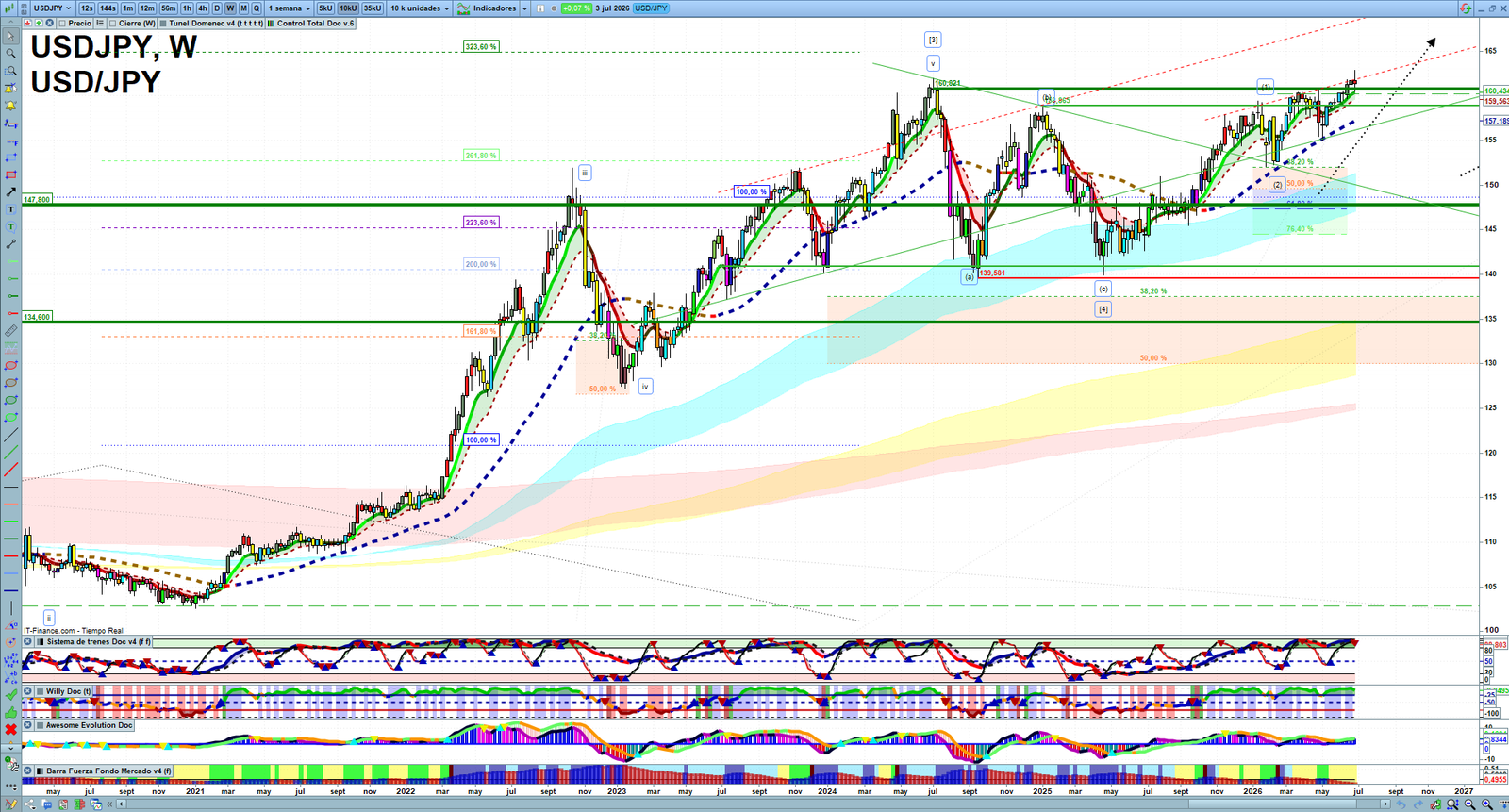Select the green text bubble tool
Screen dimensions: 1509x812
[10, 226]
